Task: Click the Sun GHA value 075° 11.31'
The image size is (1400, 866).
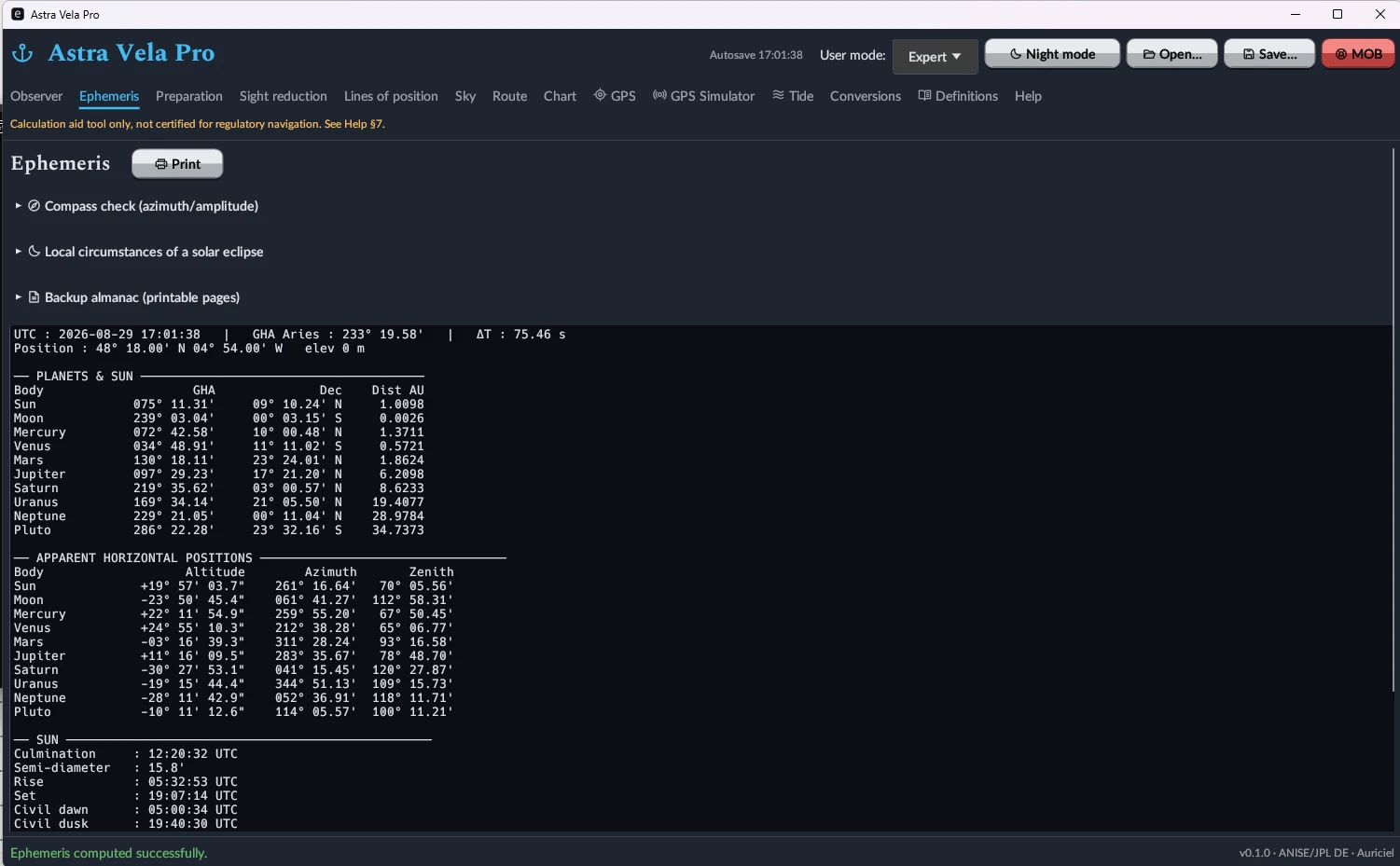Action: click(x=173, y=405)
